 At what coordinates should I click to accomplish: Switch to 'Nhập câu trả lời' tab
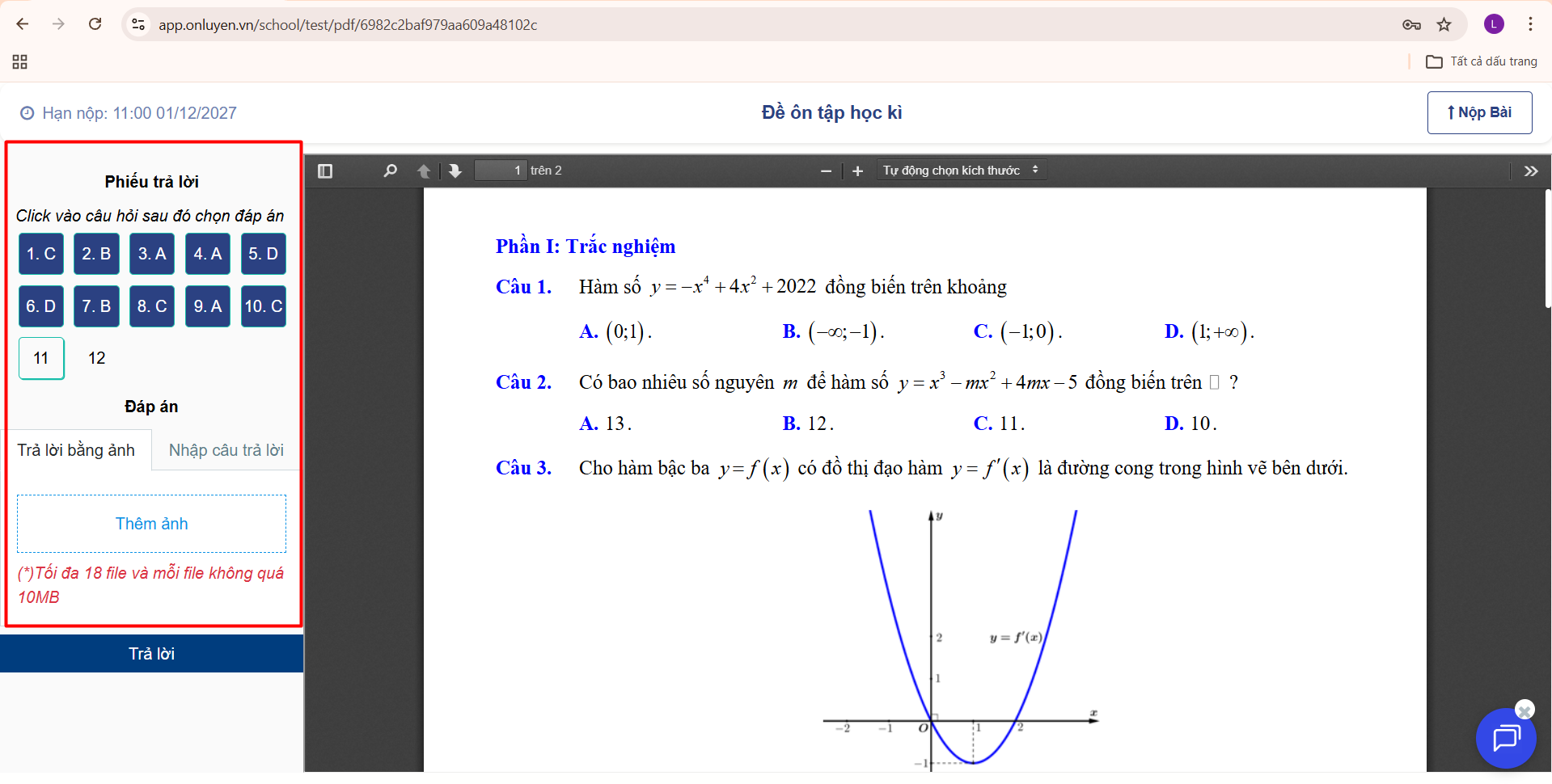point(226,450)
